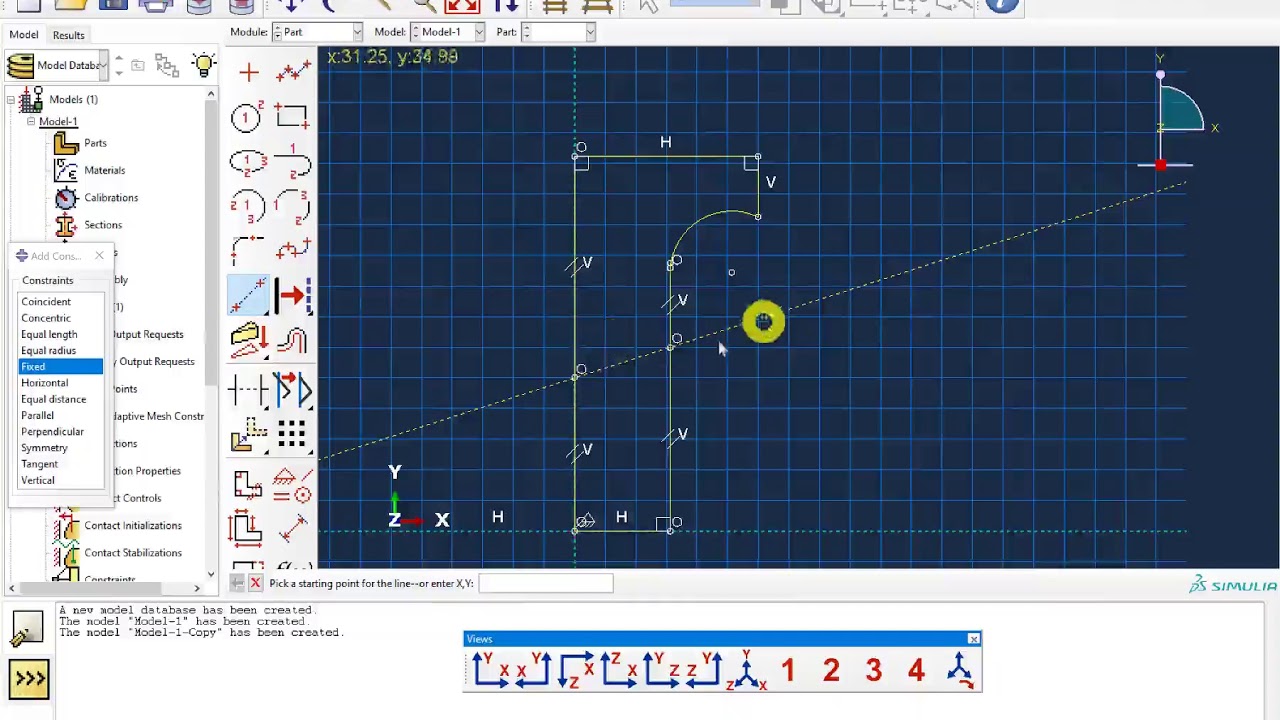The image size is (1280, 720).
Task: Apply user-defined view 3
Action: click(x=874, y=670)
